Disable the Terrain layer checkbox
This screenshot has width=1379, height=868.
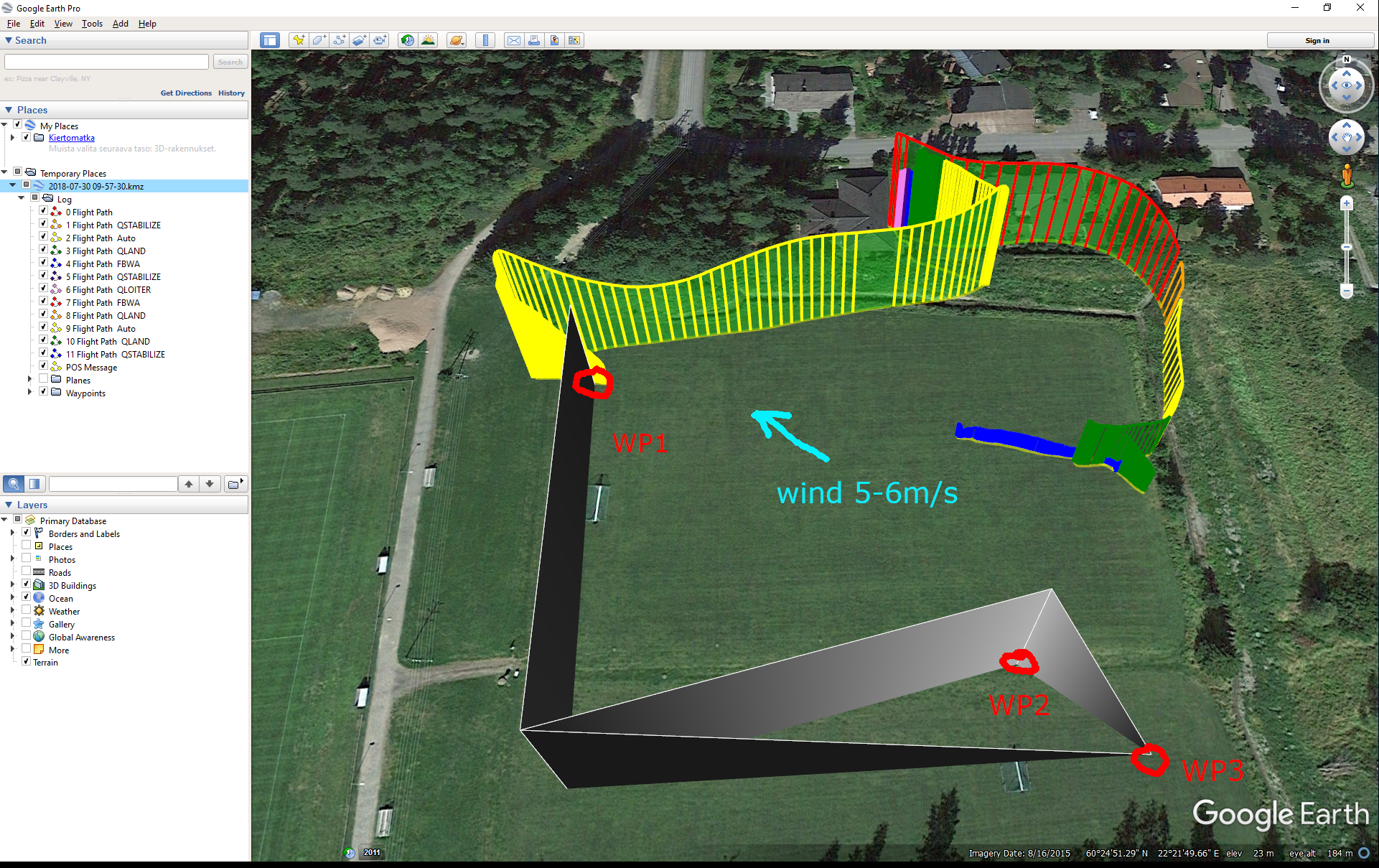27,662
